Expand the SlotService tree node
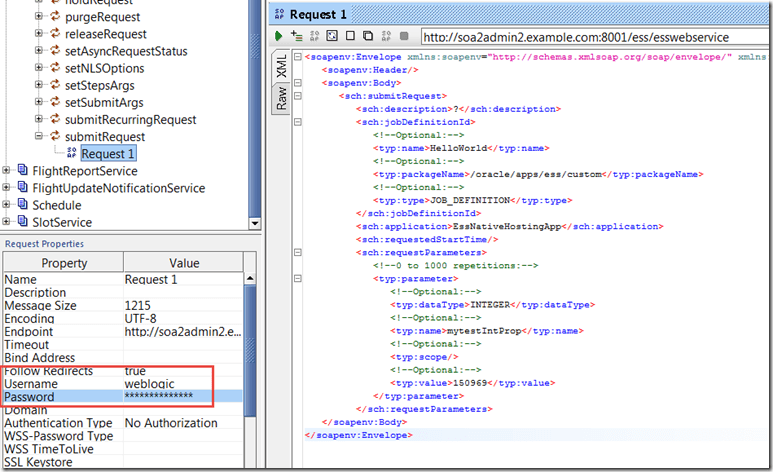 point(7,222)
